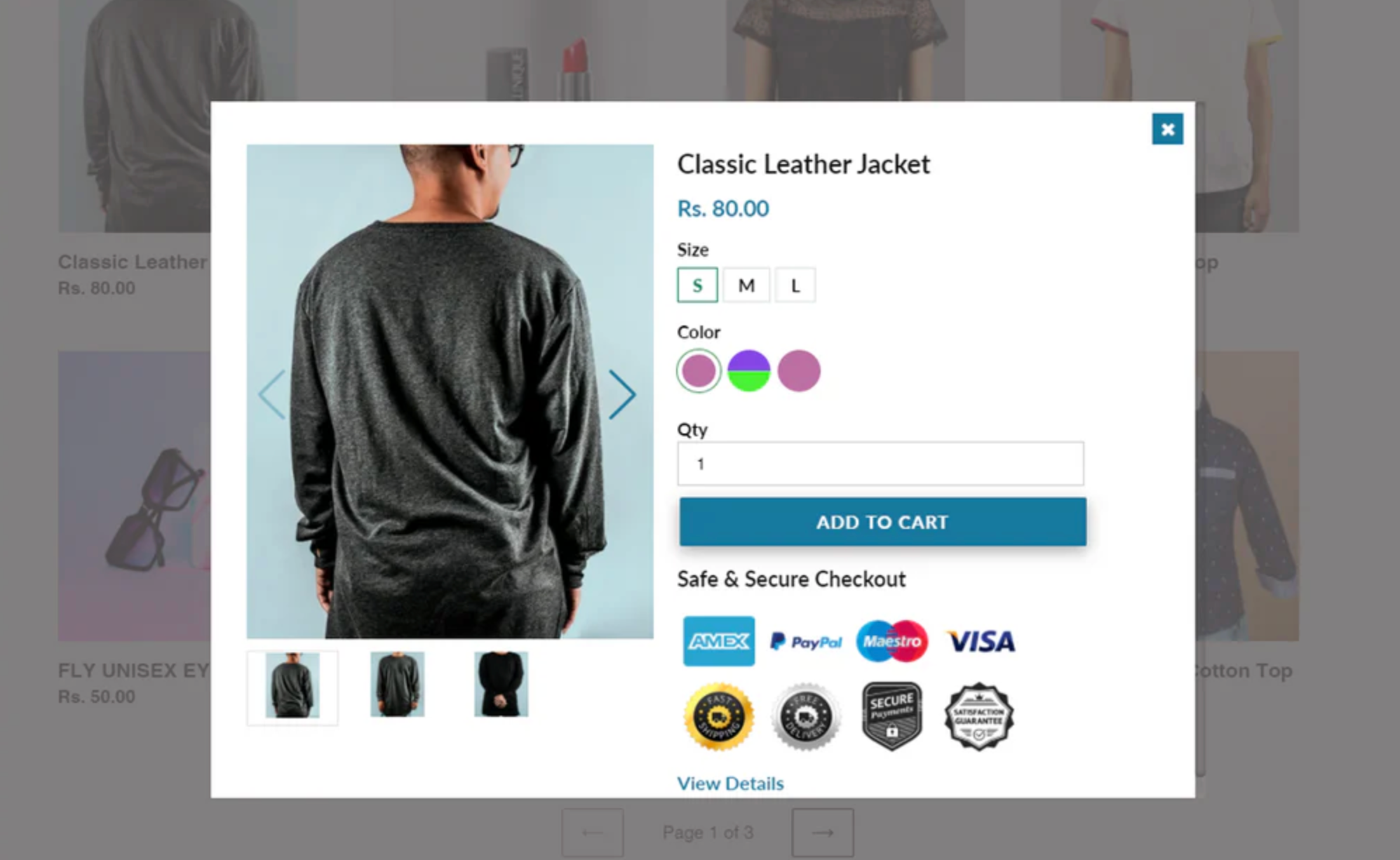
Task: Close the quick view popup
Action: click(x=1167, y=129)
